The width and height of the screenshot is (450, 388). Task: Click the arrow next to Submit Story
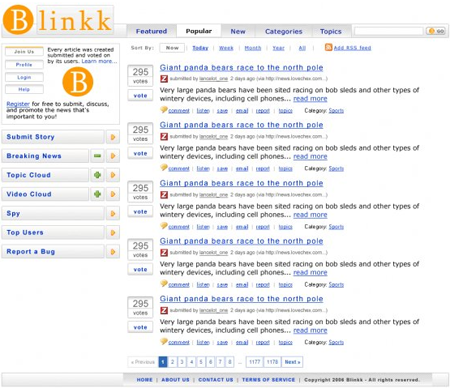113,137
